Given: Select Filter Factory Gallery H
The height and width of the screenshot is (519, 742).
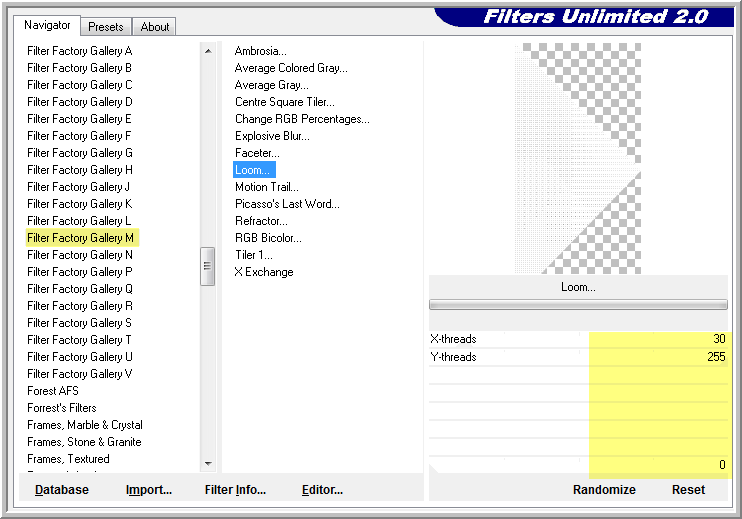Looking at the screenshot, I should click(x=80, y=170).
